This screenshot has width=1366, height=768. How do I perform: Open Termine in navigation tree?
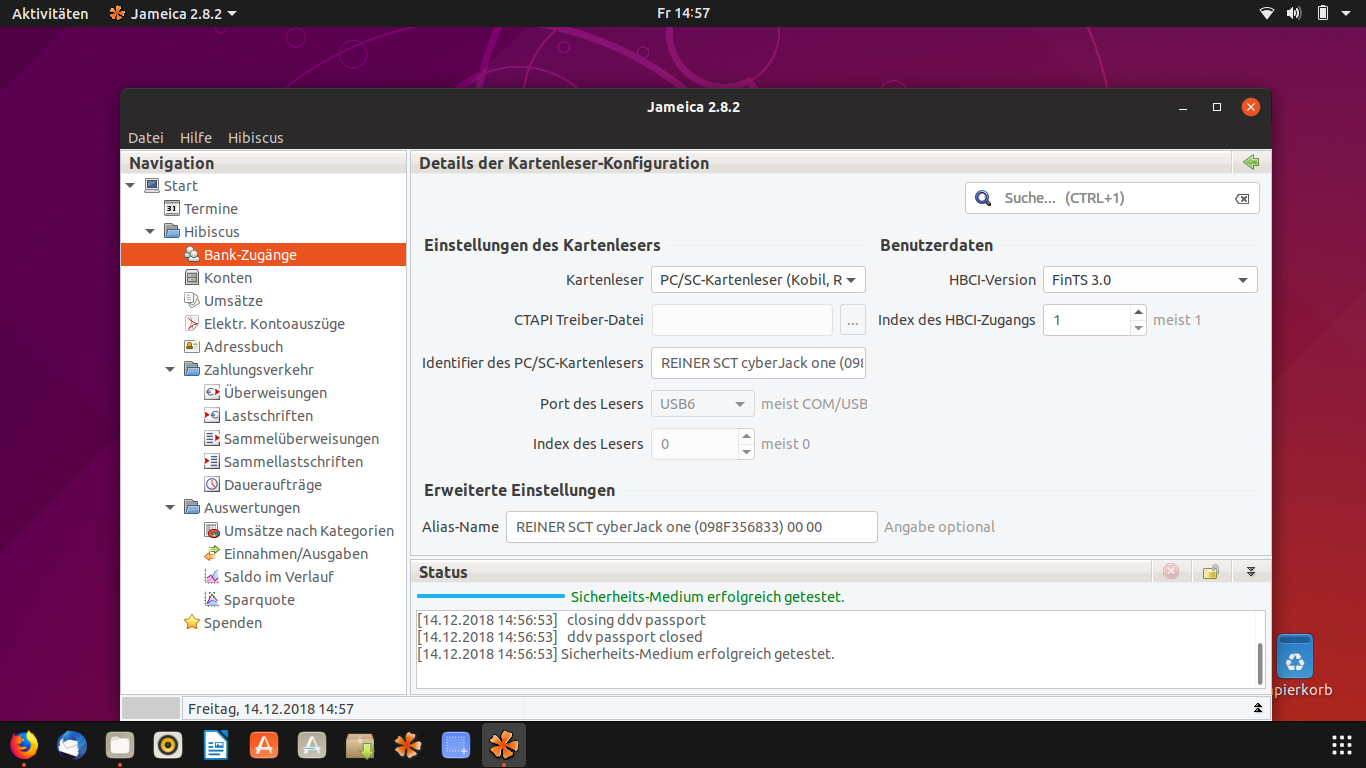pyautogui.click(x=201, y=209)
